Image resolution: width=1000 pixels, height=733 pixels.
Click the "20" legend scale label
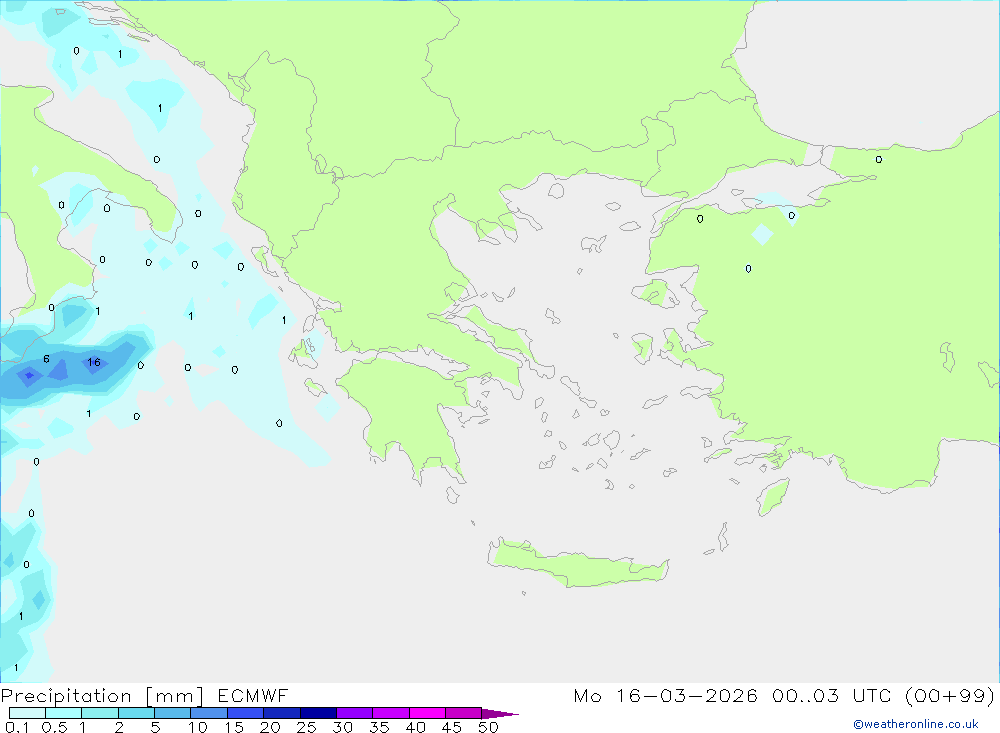pos(270,727)
